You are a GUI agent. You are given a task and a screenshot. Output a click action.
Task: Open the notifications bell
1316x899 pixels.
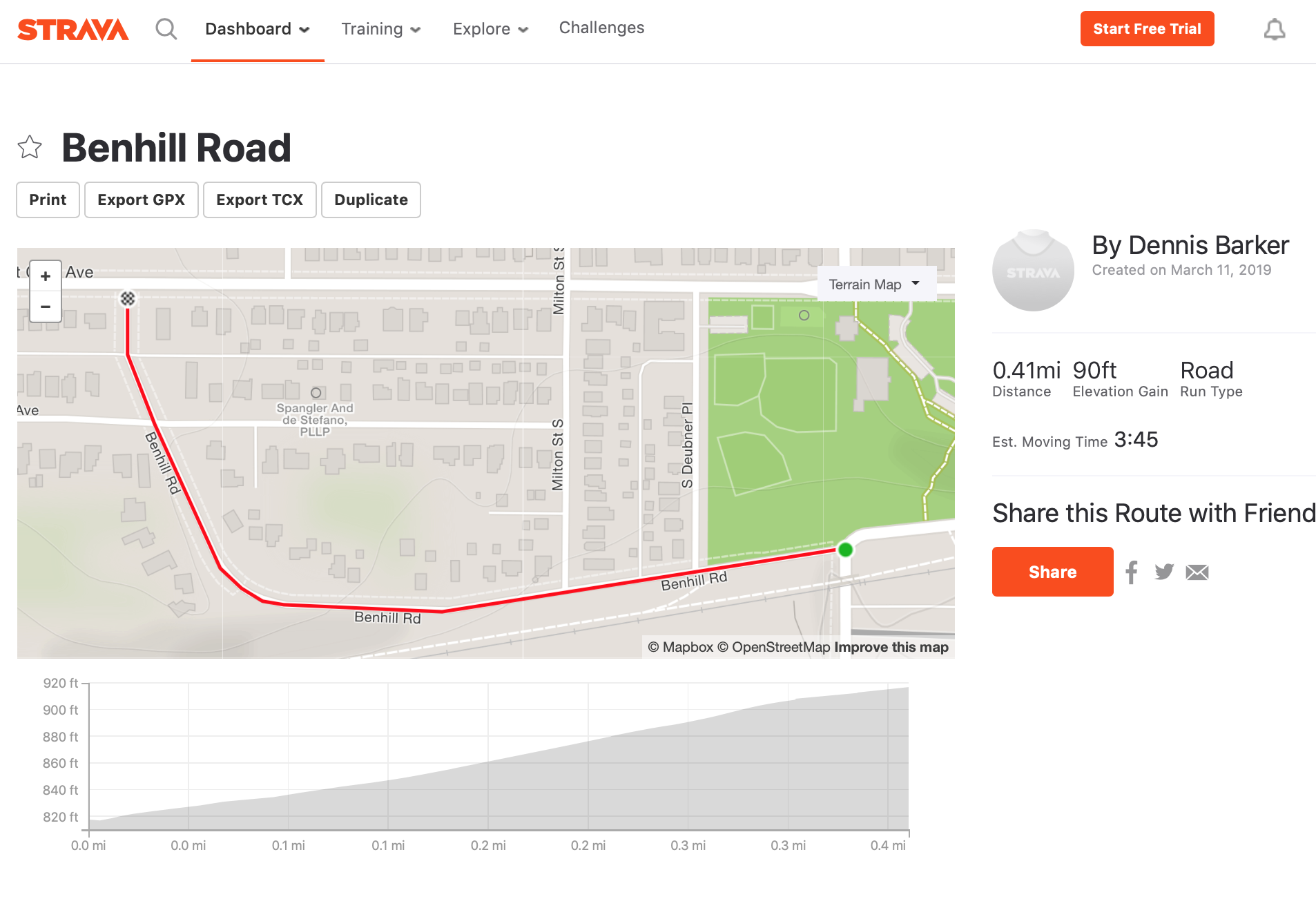click(x=1274, y=30)
